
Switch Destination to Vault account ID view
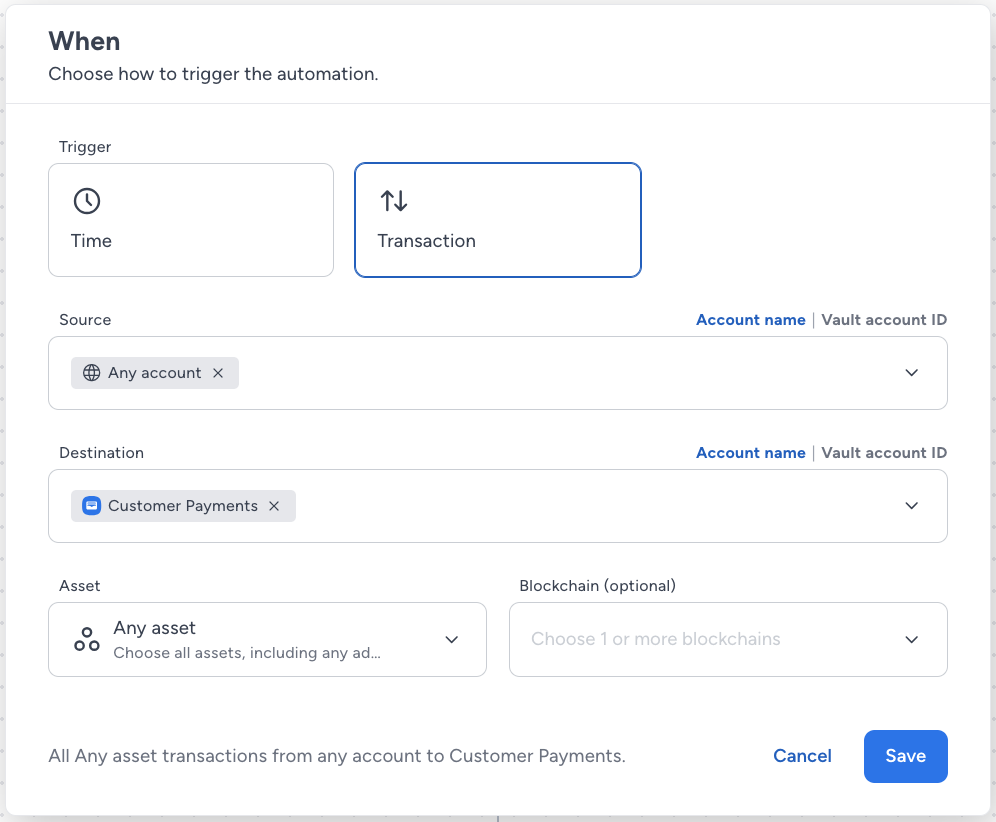tap(884, 453)
